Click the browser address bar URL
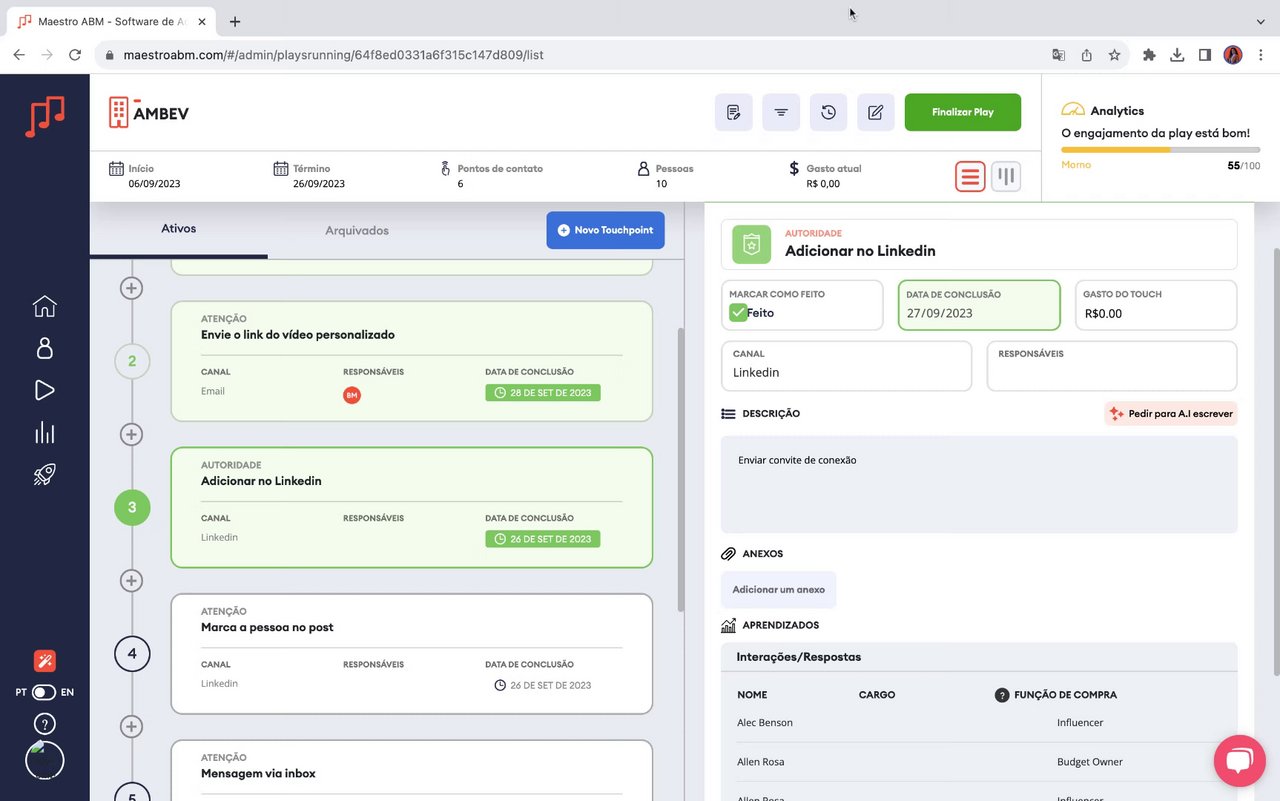The width and height of the screenshot is (1280, 801). coord(333,55)
